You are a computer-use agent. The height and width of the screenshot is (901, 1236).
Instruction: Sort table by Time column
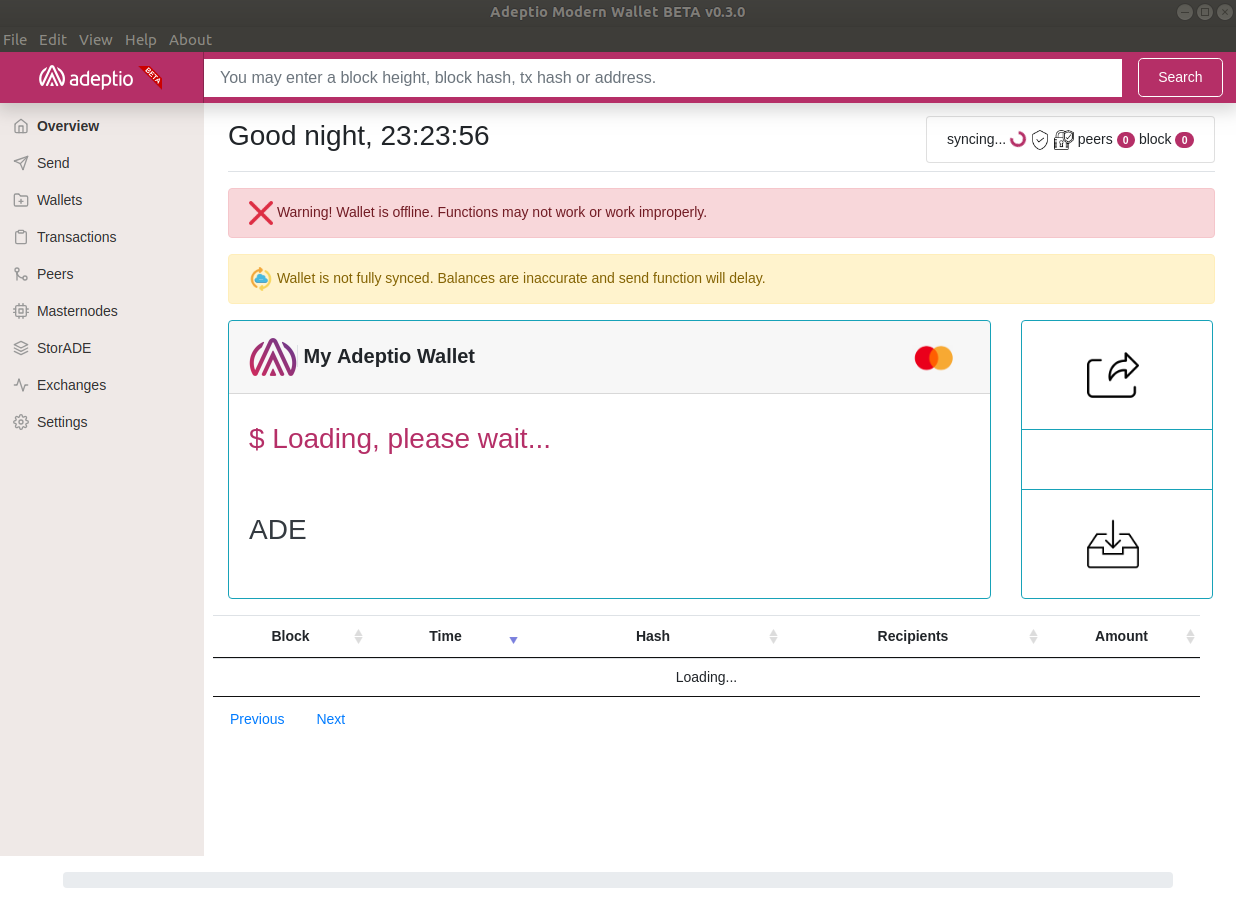(446, 636)
